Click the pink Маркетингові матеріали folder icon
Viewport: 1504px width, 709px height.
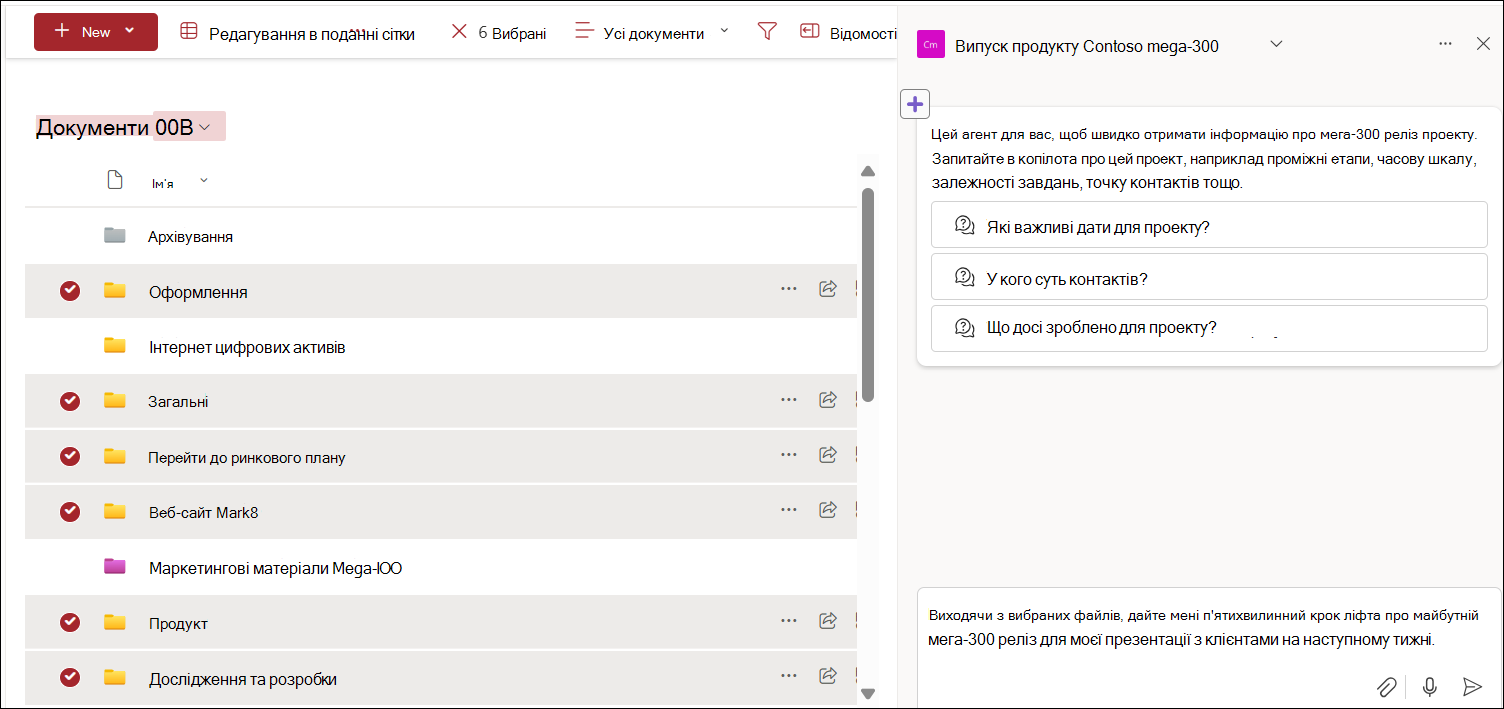pyautogui.click(x=115, y=566)
